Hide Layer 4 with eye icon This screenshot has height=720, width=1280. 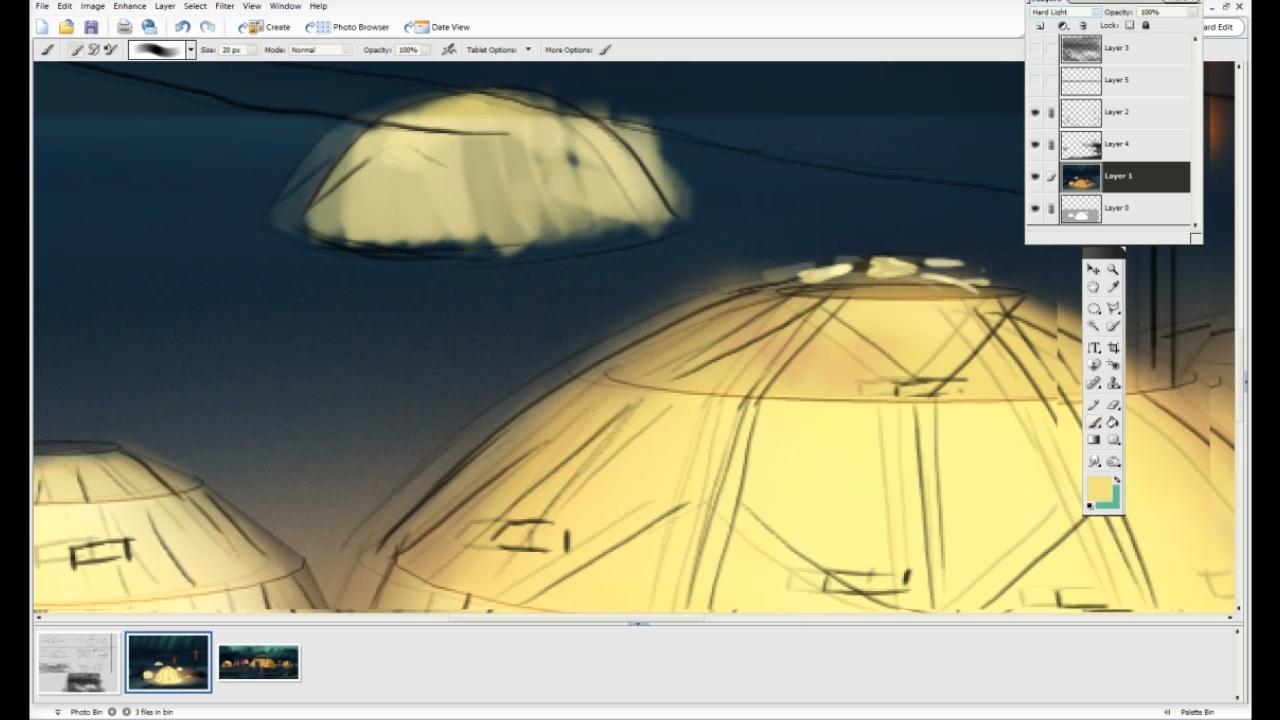pyautogui.click(x=1035, y=144)
